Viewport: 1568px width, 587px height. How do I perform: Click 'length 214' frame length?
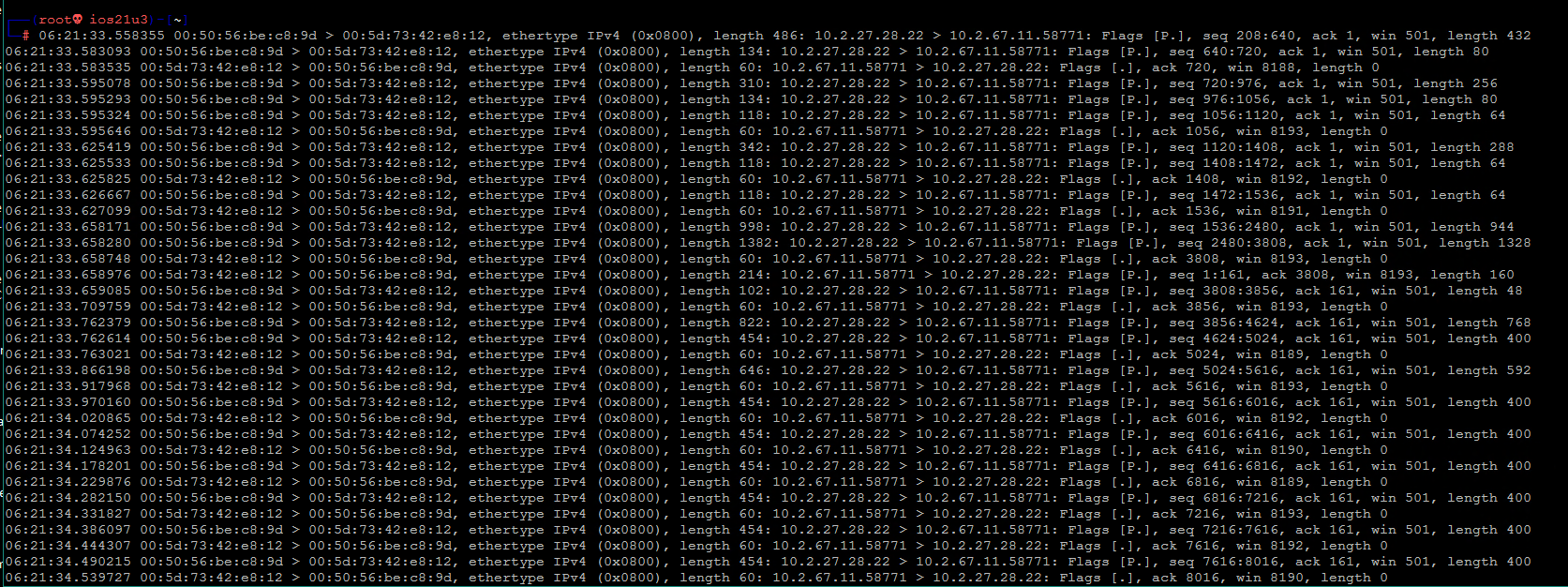pos(721,275)
